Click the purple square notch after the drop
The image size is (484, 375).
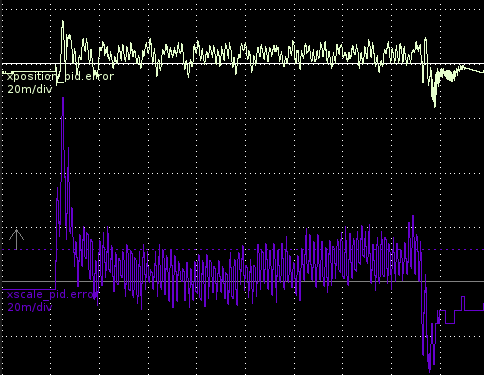pyautogui.click(x=450, y=317)
